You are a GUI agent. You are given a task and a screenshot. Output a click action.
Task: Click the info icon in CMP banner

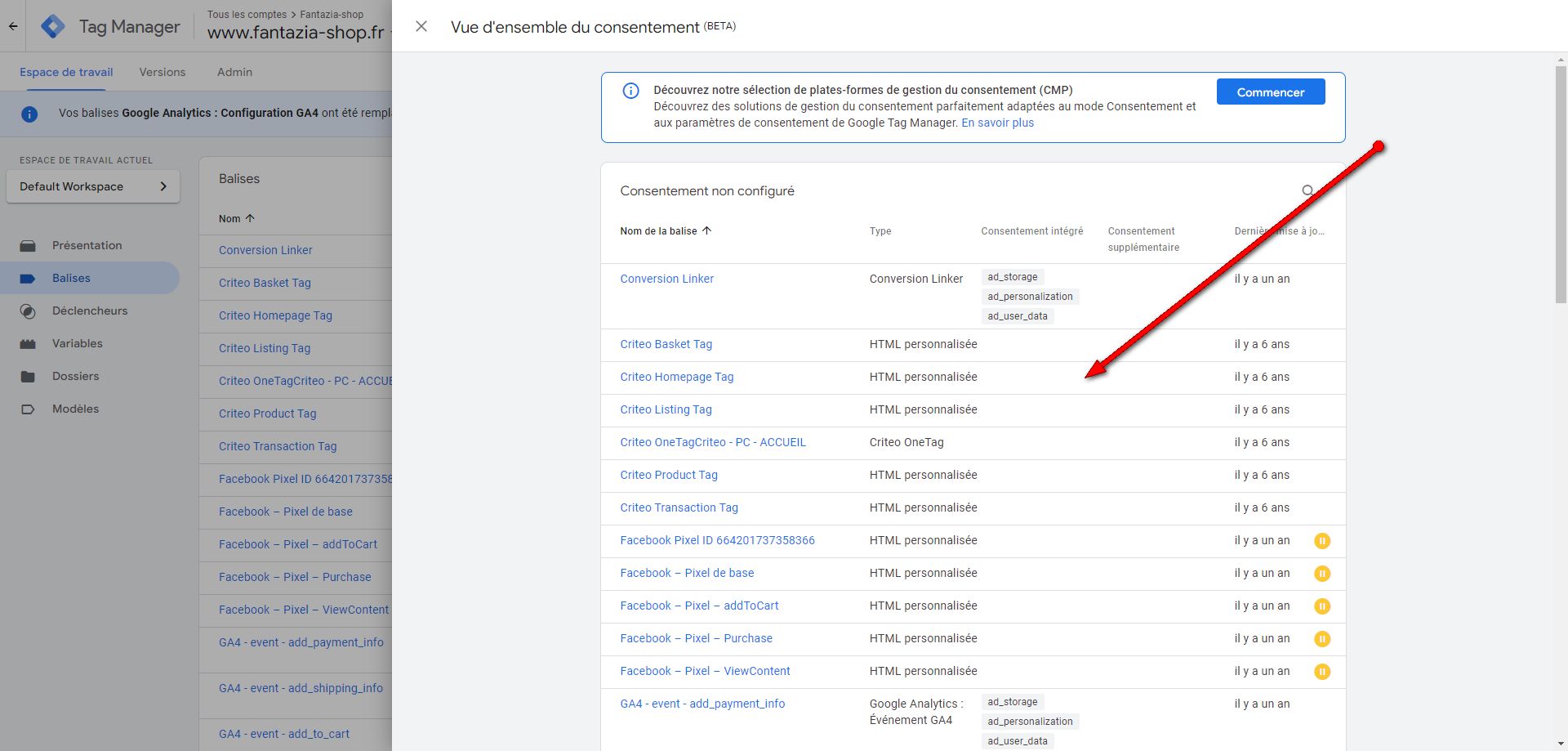[630, 91]
